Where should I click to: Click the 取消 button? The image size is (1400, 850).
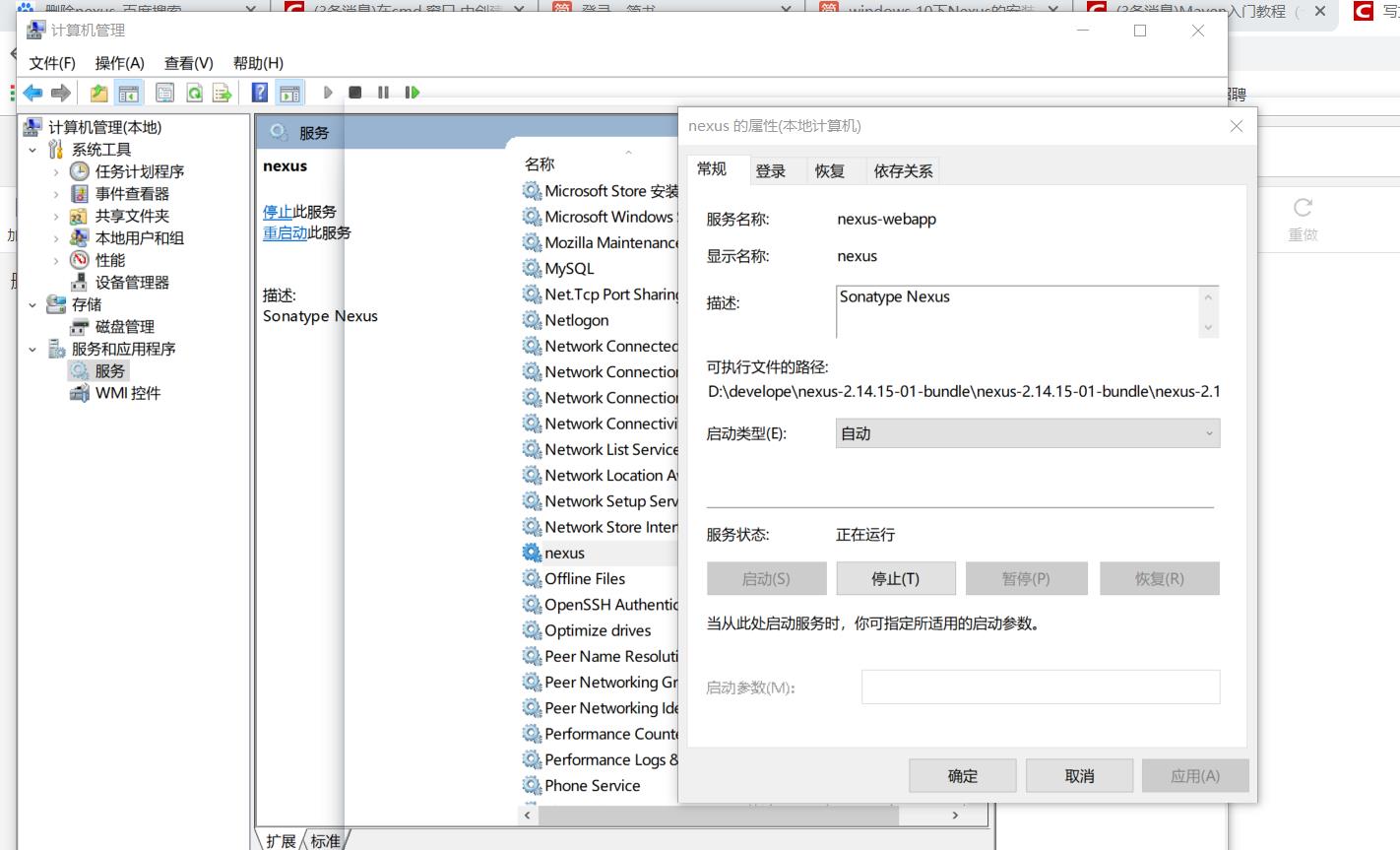1080,776
